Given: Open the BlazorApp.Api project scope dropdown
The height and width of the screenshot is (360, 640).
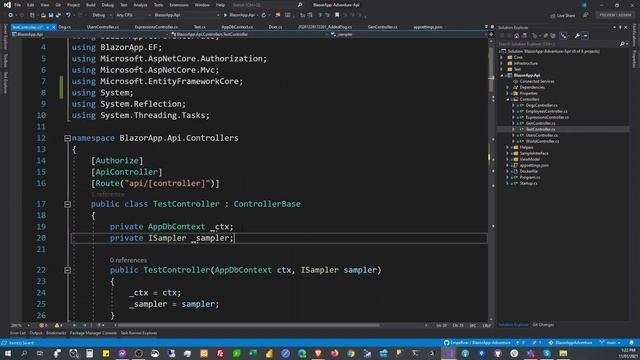Looking at the screenshot, I should (90, 35).
